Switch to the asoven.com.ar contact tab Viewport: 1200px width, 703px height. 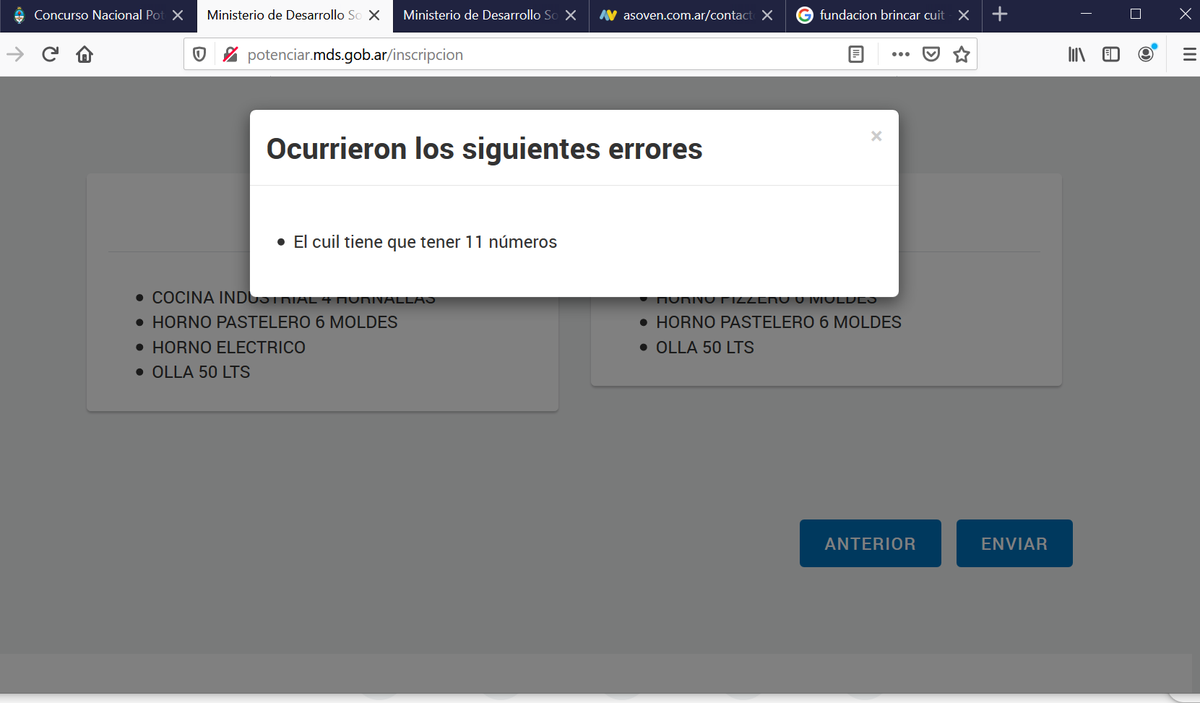pos(685,15)
